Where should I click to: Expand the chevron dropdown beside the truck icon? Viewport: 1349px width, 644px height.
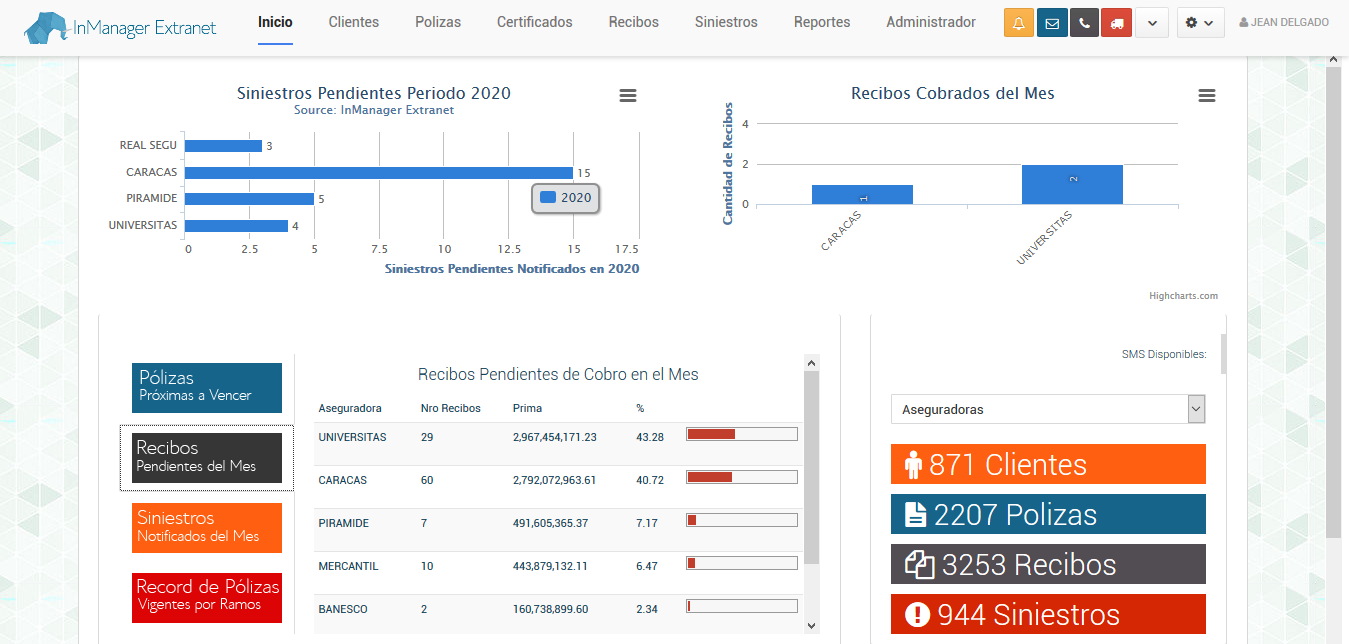tap(1152, 23)
